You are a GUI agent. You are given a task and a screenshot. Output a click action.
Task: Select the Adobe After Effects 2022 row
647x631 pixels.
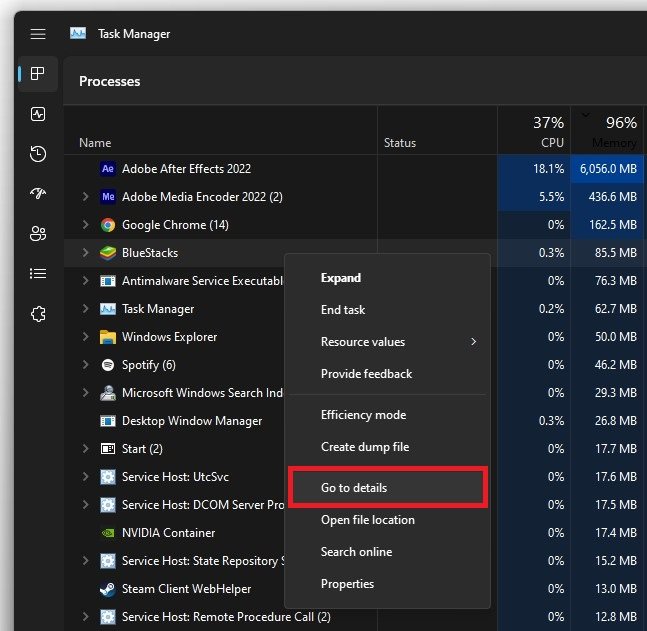coord(186,169)
